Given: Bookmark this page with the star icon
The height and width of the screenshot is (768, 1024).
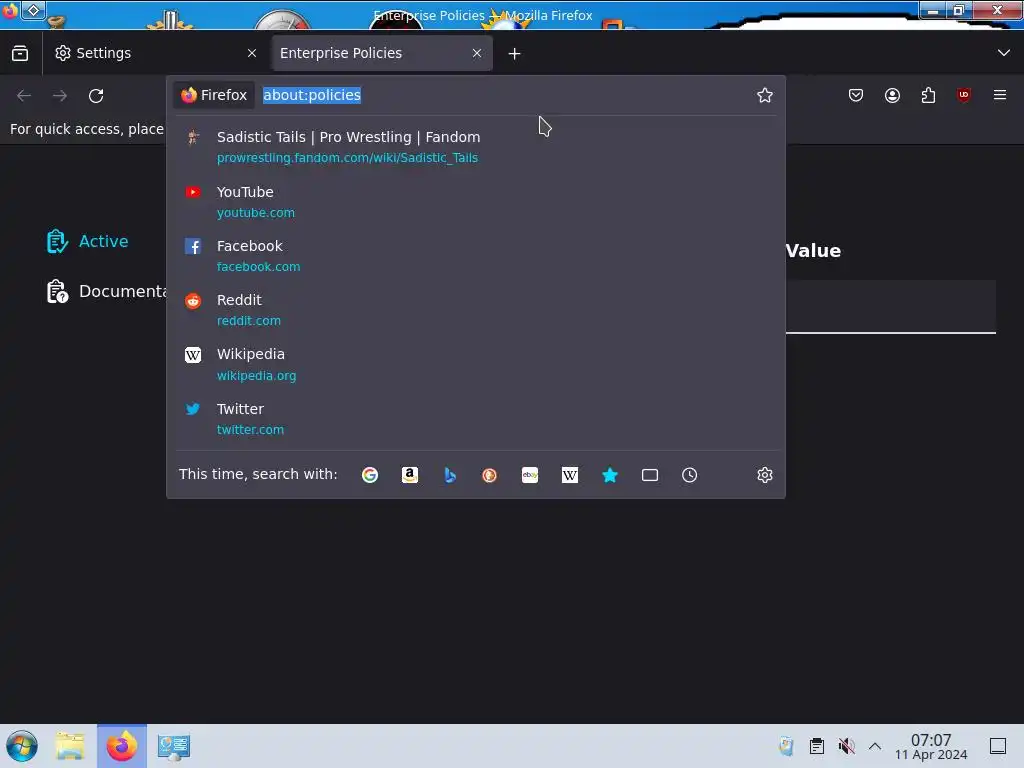Looking at the screenshot, I should (x=765, y=95).
